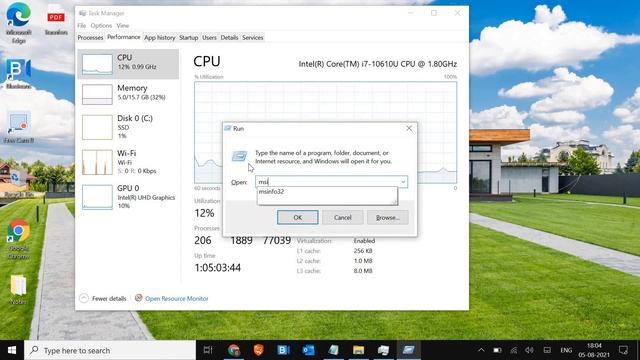Open the Free Cam 8 desktop shortcut

point(18,127)
